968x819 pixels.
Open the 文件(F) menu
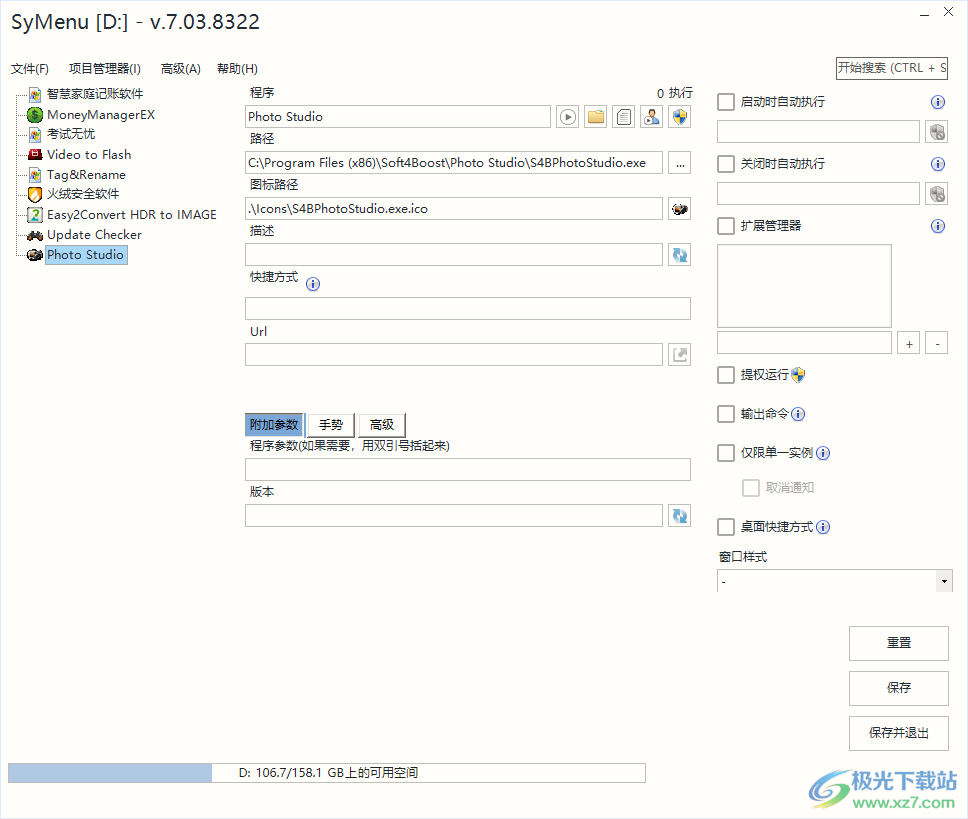[30, 69]
